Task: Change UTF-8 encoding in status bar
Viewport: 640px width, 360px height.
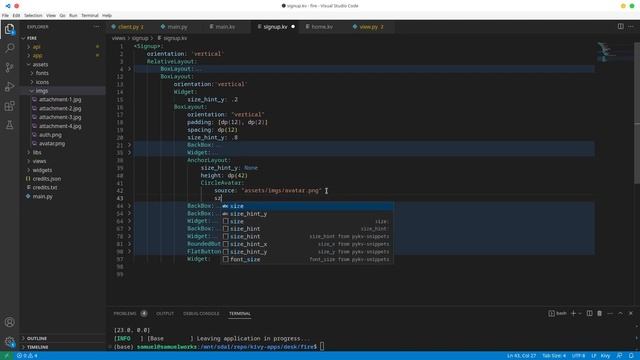Action: point(578,356)
